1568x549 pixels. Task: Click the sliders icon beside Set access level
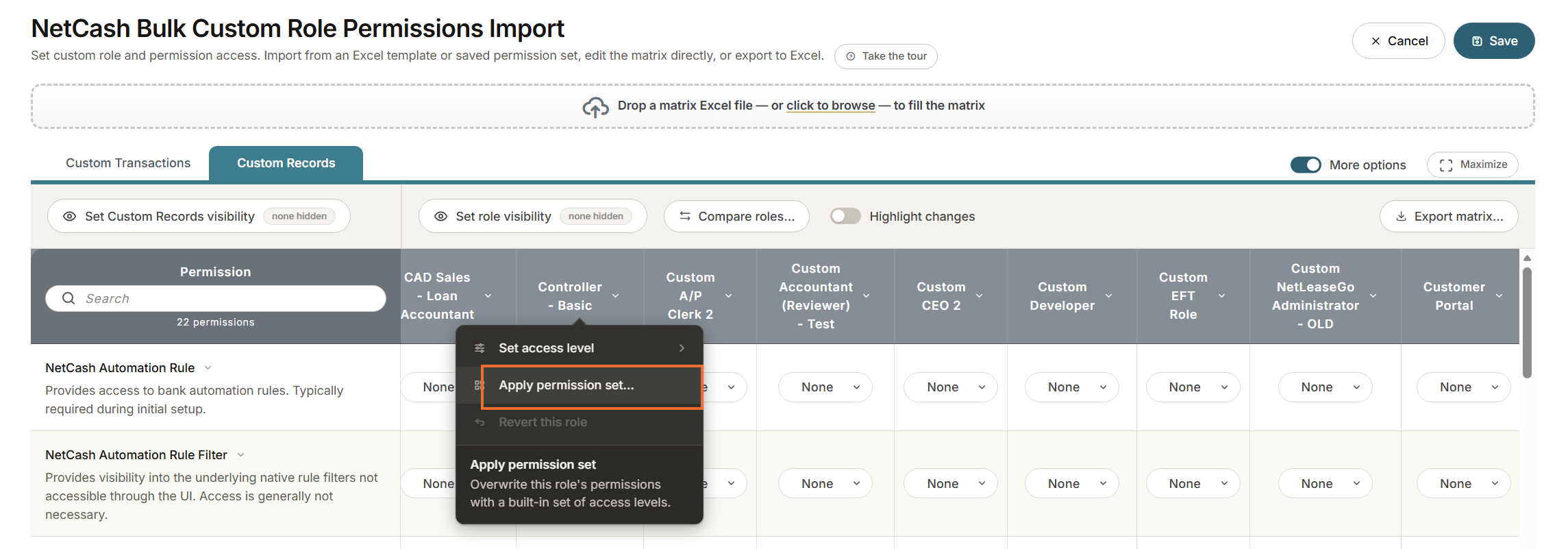point(480,348)
